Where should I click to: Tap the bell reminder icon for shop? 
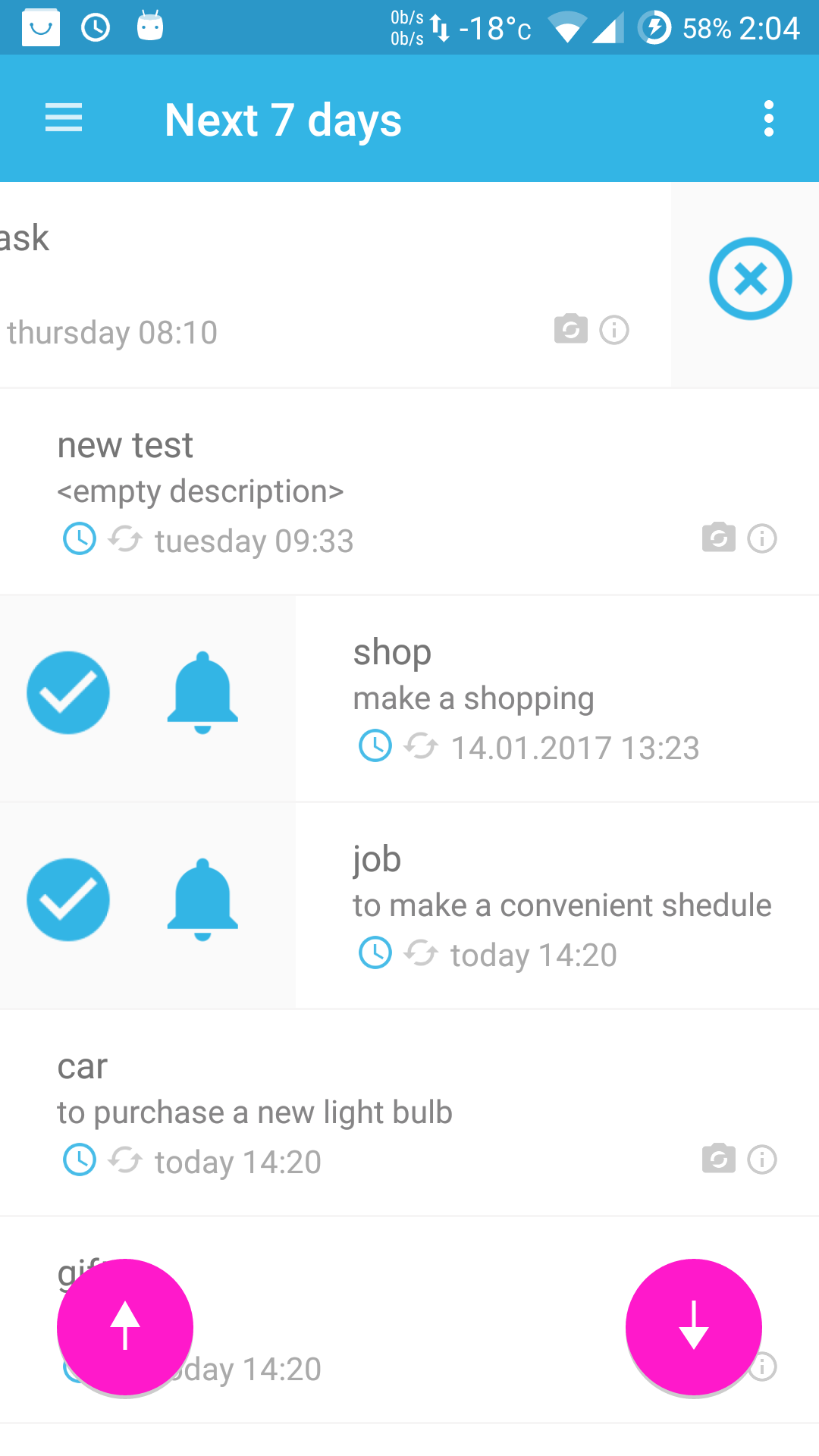(202, 692)
